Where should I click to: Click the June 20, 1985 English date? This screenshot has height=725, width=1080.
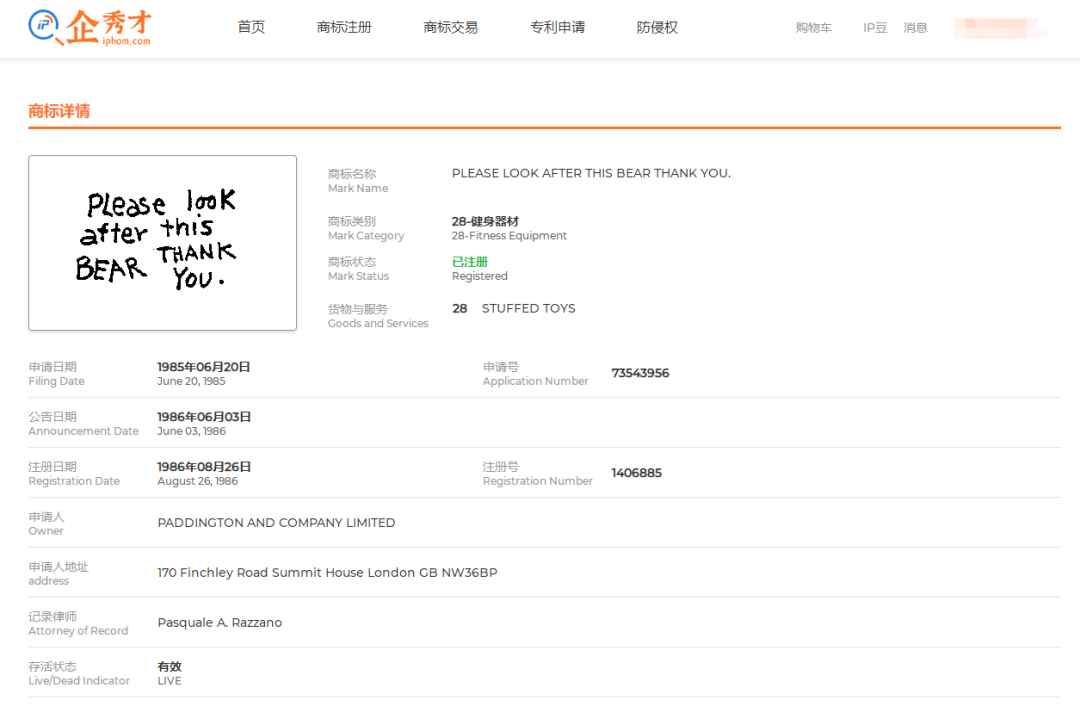191,381
